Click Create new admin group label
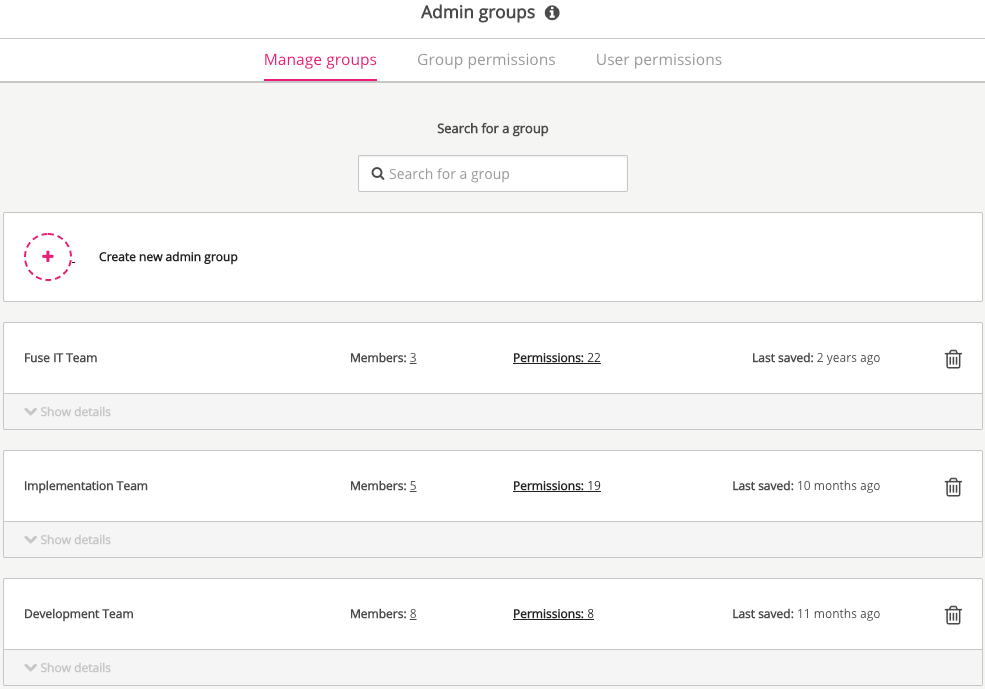Viewport: 985px width, 689px height. pos(168,257)
